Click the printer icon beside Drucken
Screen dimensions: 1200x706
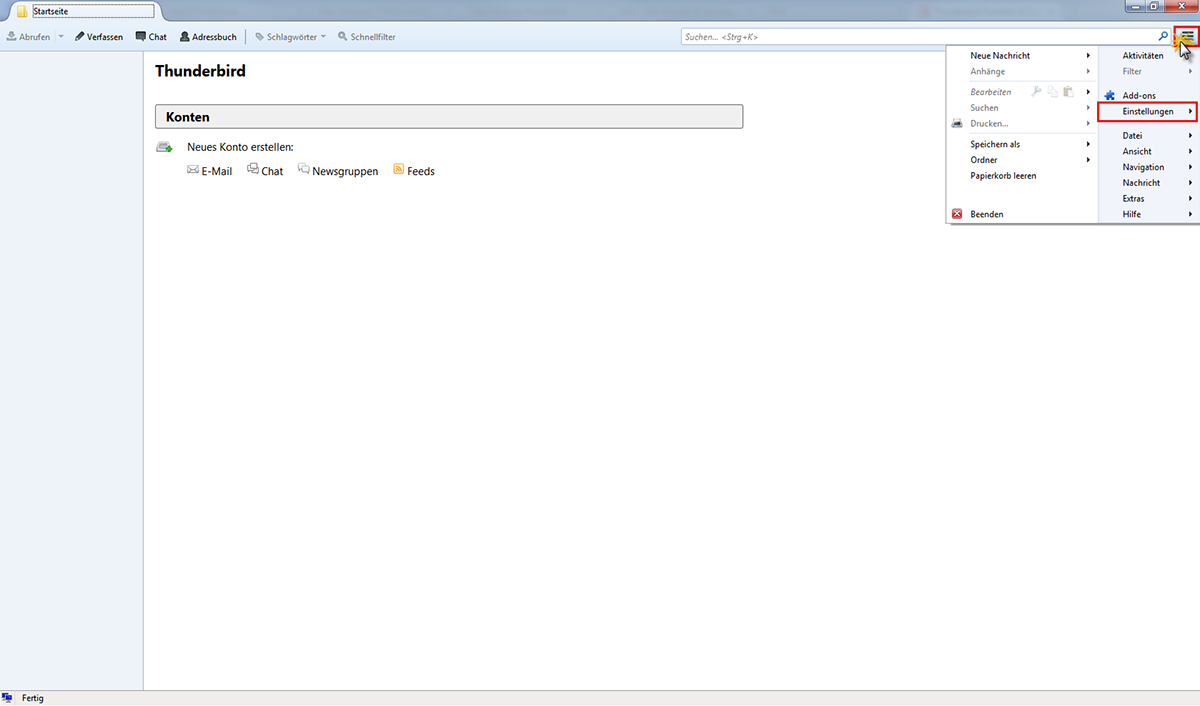pyautogui.click(x=957, y=123)
